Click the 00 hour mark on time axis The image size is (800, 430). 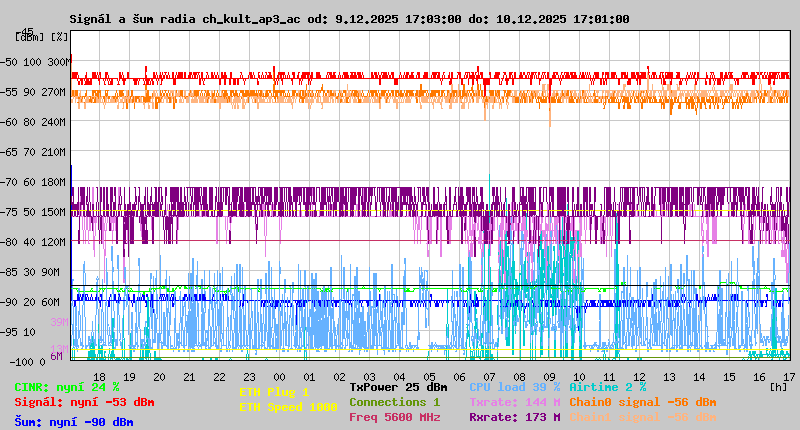[x=279, y=376]
